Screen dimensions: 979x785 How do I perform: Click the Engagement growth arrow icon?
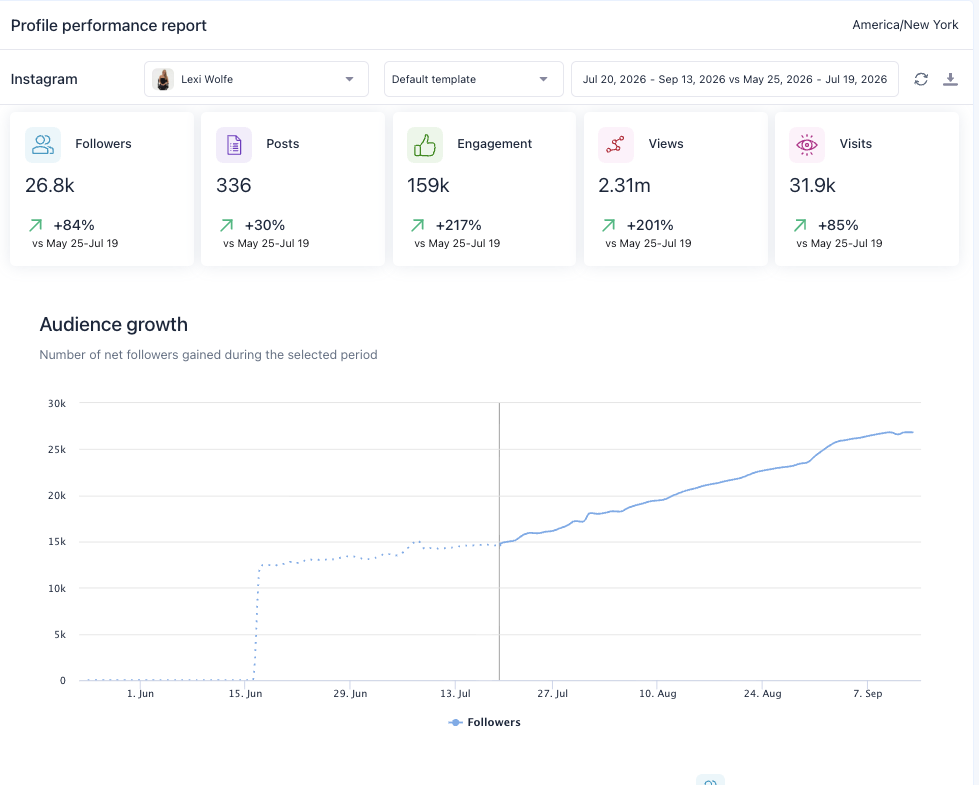(418, 225)
